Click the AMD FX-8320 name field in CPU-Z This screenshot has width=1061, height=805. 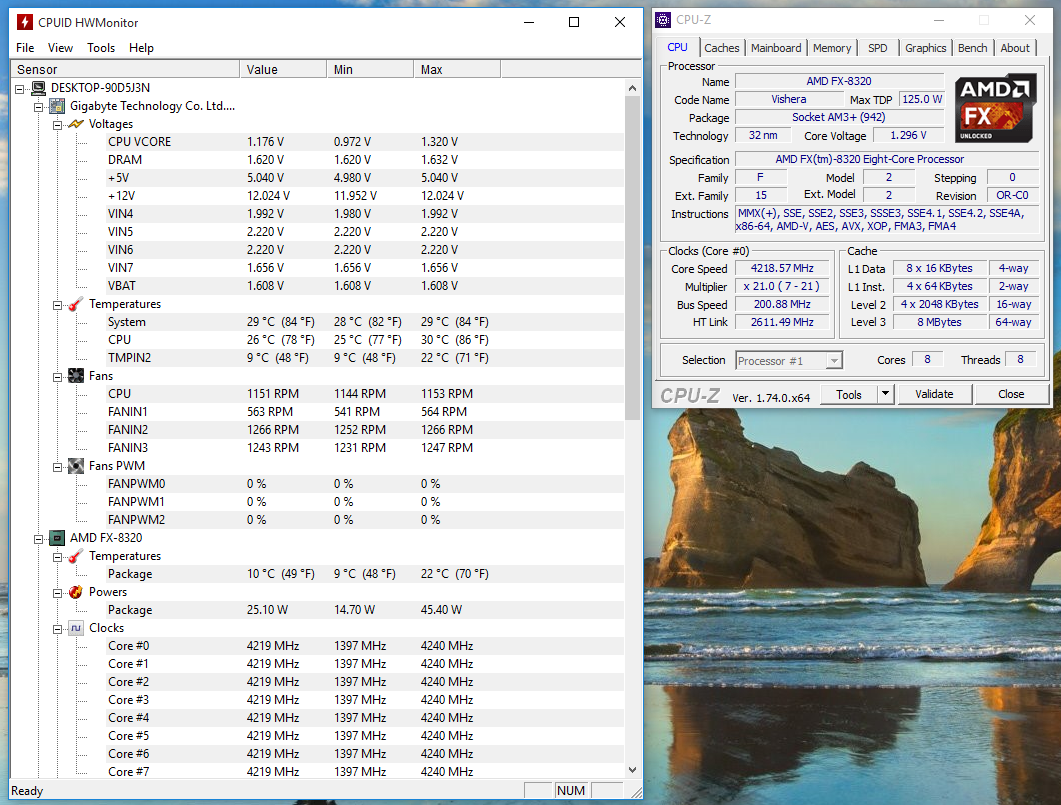pyautogui.click(x=839, y=81)
